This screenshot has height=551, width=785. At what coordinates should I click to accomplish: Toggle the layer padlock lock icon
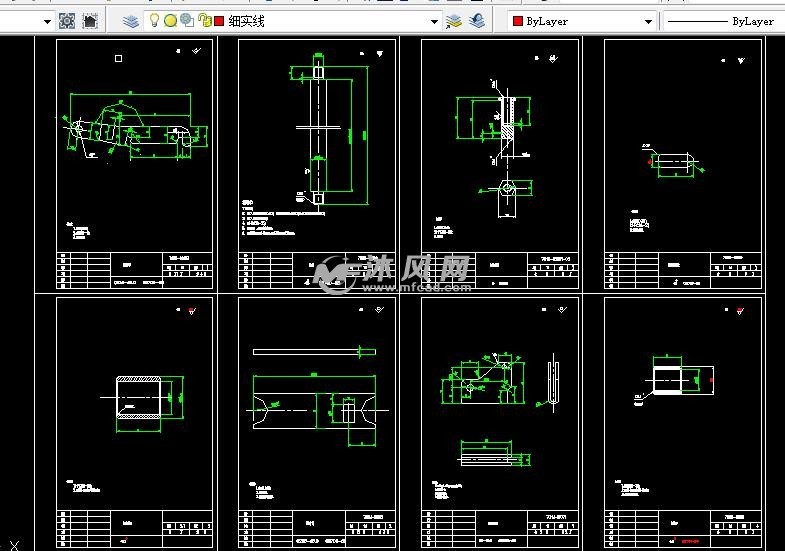coord(205,21)
